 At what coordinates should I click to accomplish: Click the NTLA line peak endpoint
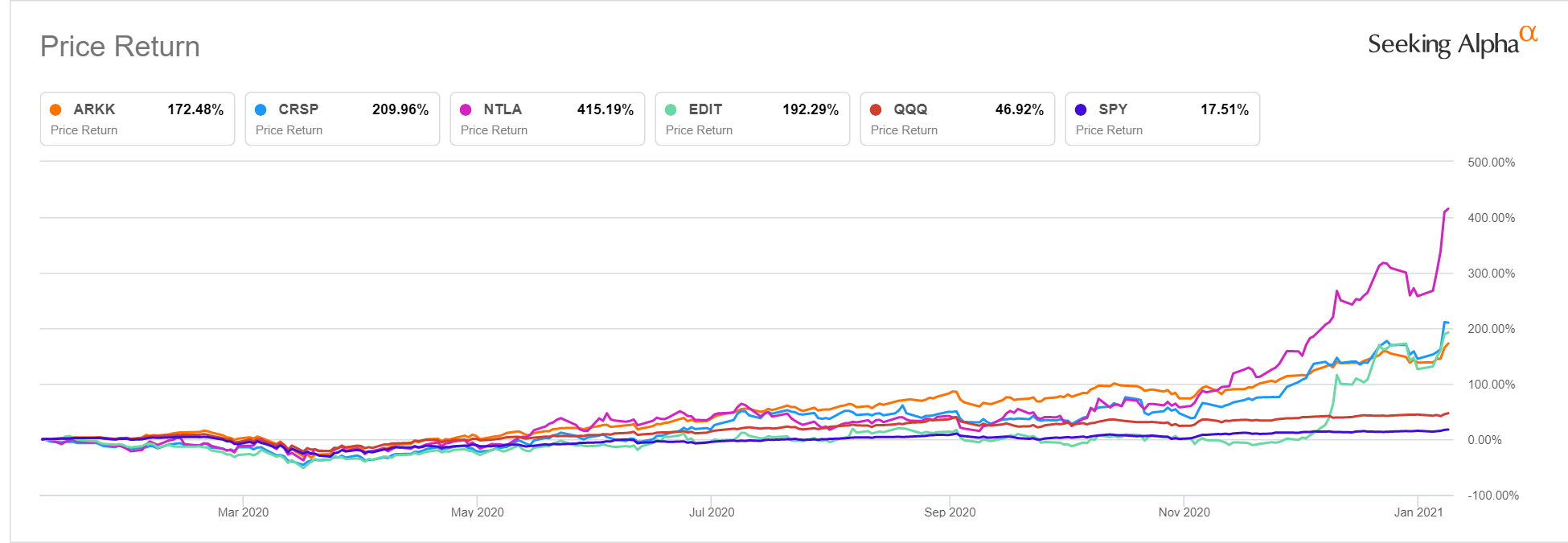pyautogui.click(x=1448, y=209)
